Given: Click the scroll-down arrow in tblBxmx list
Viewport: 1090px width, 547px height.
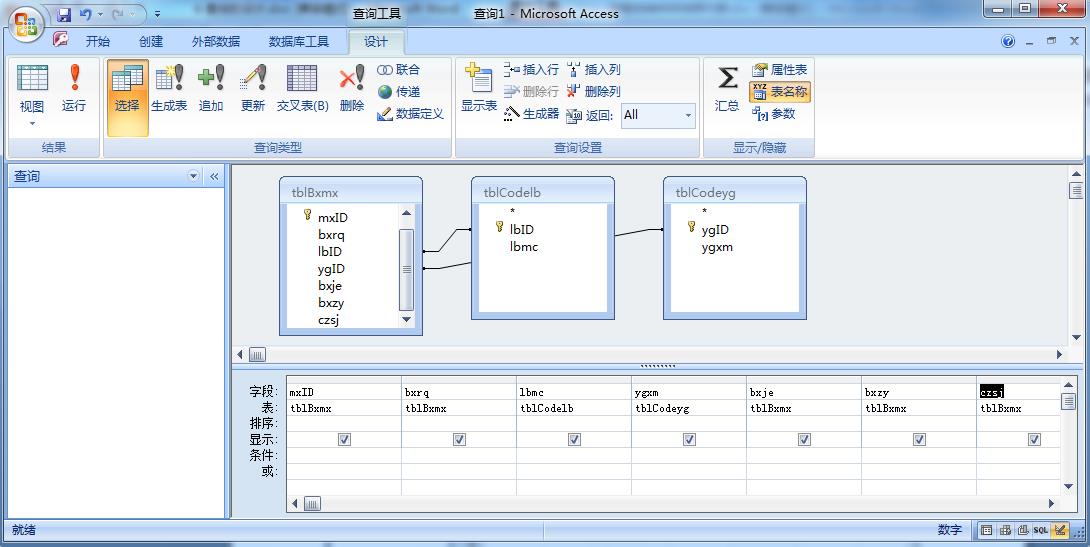Looking at the screenshot, I should pos(407,319).
